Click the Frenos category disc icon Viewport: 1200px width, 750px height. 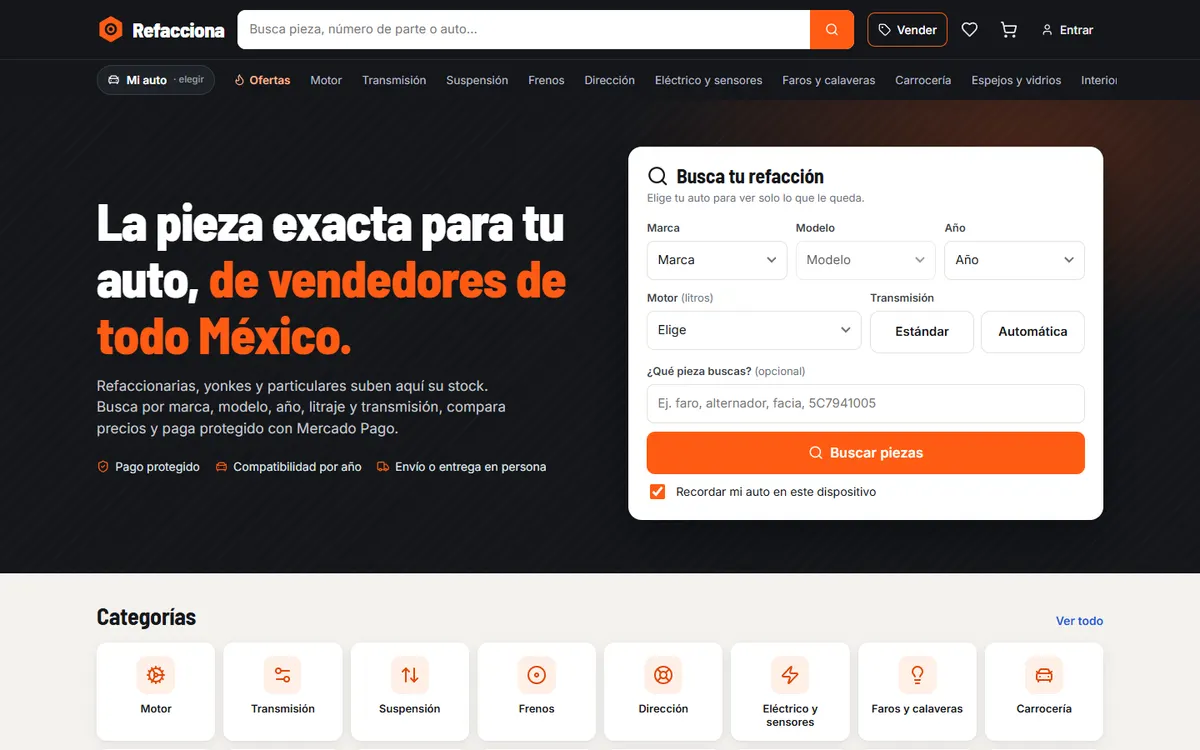point(537,675)
